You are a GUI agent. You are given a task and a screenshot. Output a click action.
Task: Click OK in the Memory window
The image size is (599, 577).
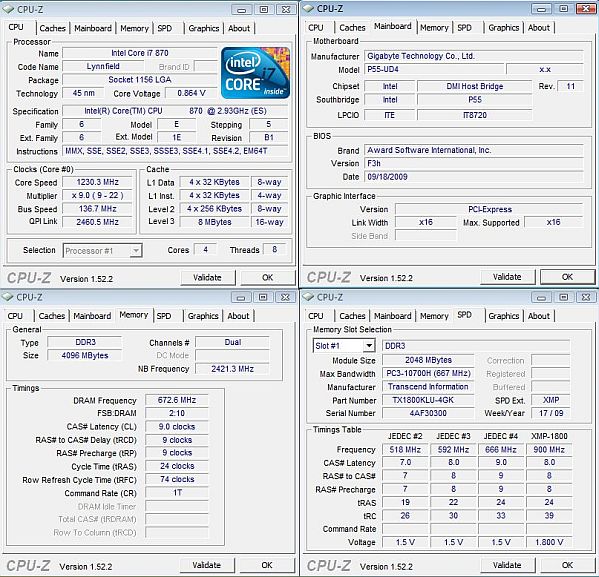(267, 565)
